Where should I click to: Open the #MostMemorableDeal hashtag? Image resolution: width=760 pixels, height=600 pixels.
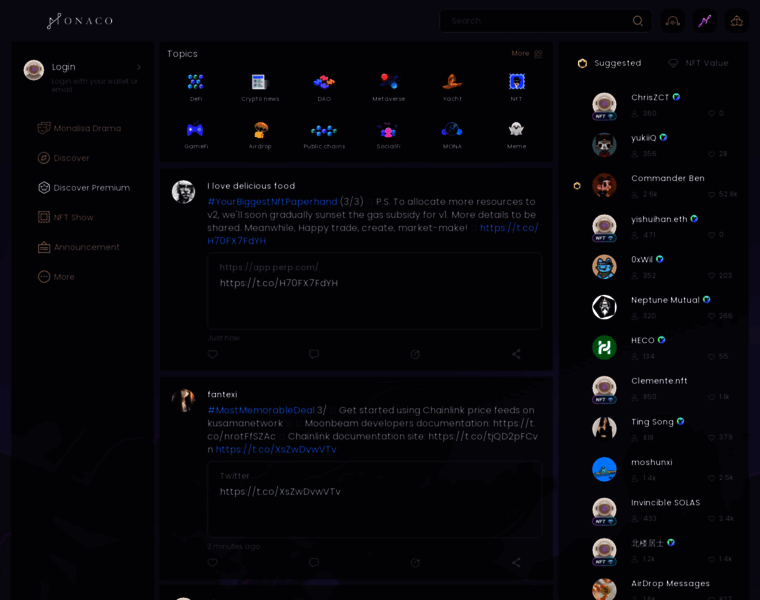[x=261, y=410]
